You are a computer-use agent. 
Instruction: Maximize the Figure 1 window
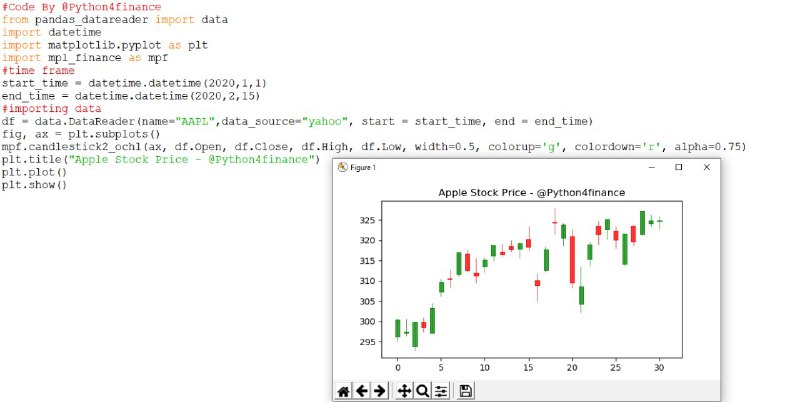[x=679, y=167]
